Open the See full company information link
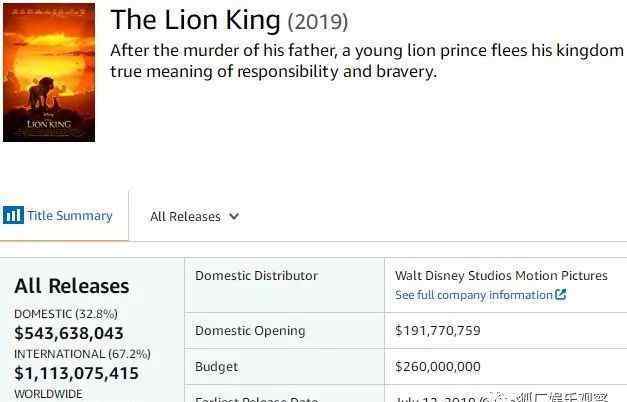The height and width of the screenshot is (402, 627). (x=474, y=295)
